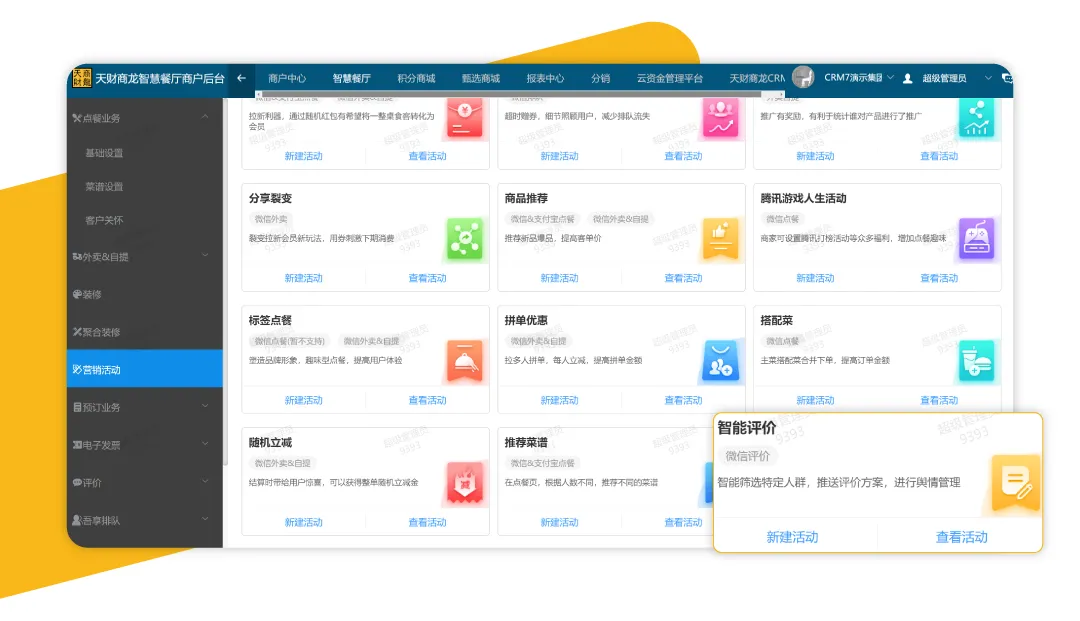This screenshot has width=1080, height=621.
Task: Click the red envelope icon on the 拉新利器 card
Action: pos(465,118)
